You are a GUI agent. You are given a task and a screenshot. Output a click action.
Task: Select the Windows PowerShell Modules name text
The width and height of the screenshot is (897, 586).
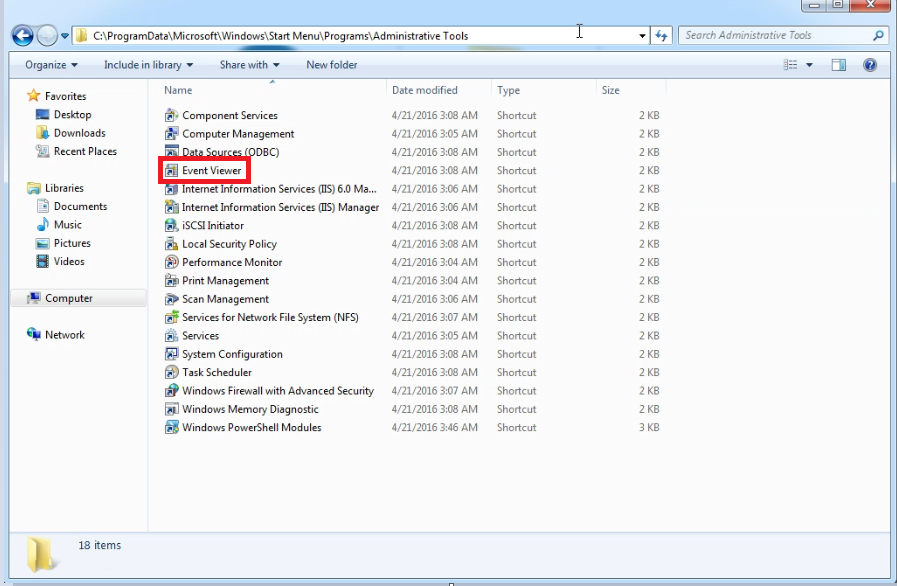tap(252, 427)
